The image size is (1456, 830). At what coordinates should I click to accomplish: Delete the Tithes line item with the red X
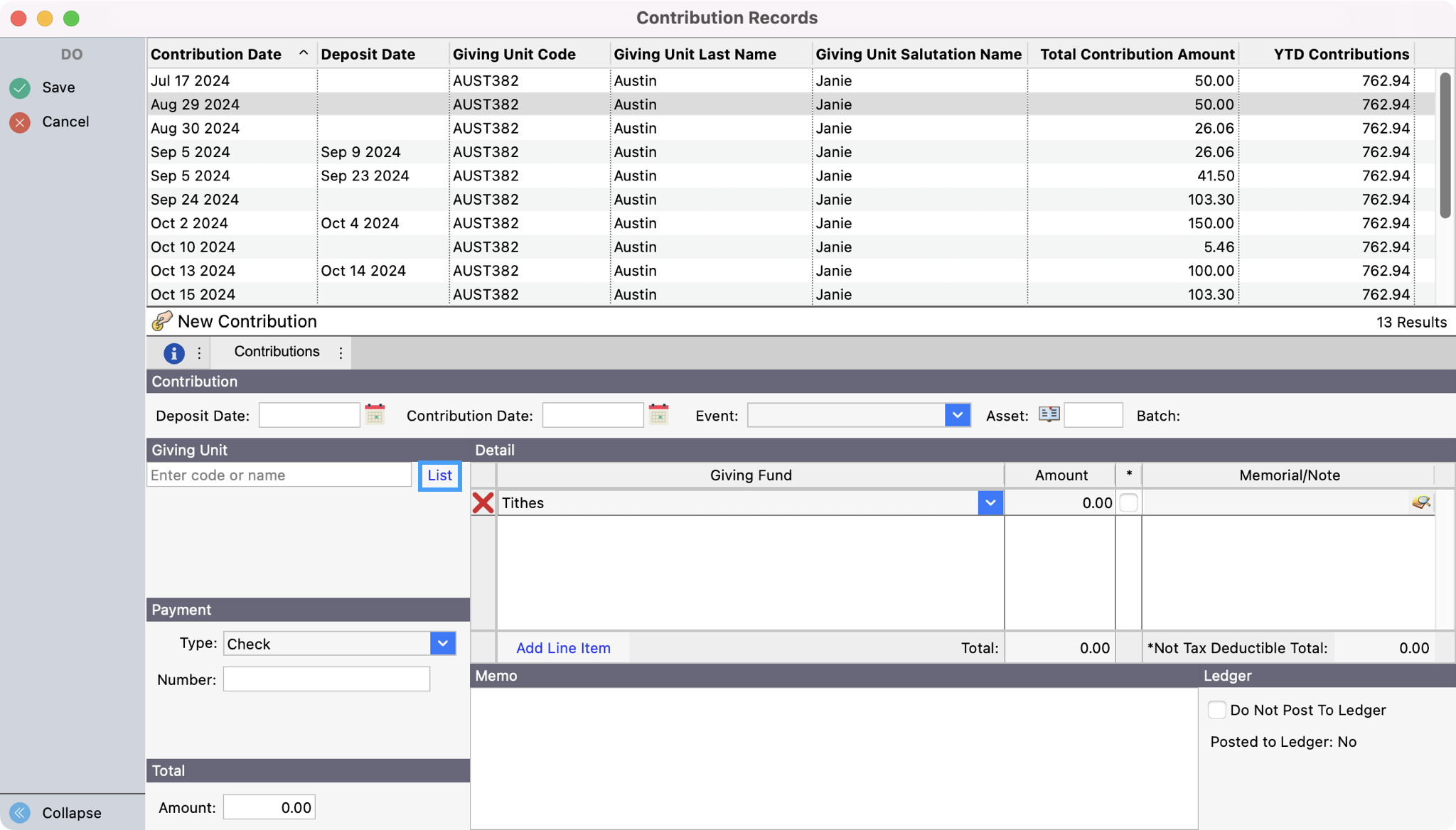483,503
